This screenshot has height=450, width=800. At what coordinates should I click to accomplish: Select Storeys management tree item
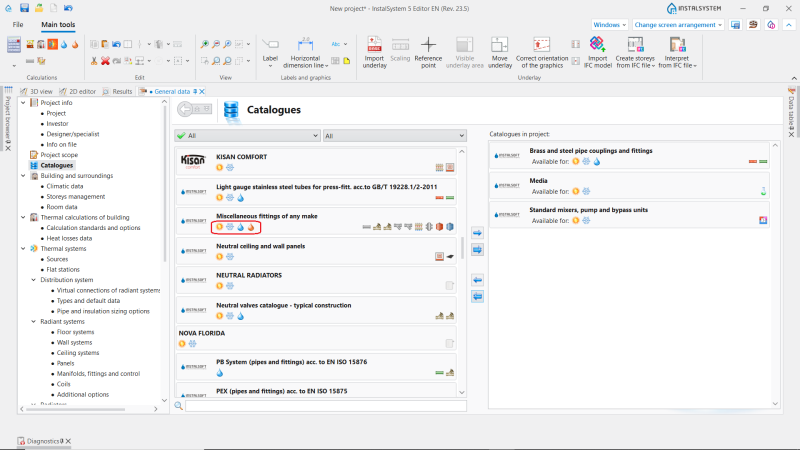click(x=76, y=196)
